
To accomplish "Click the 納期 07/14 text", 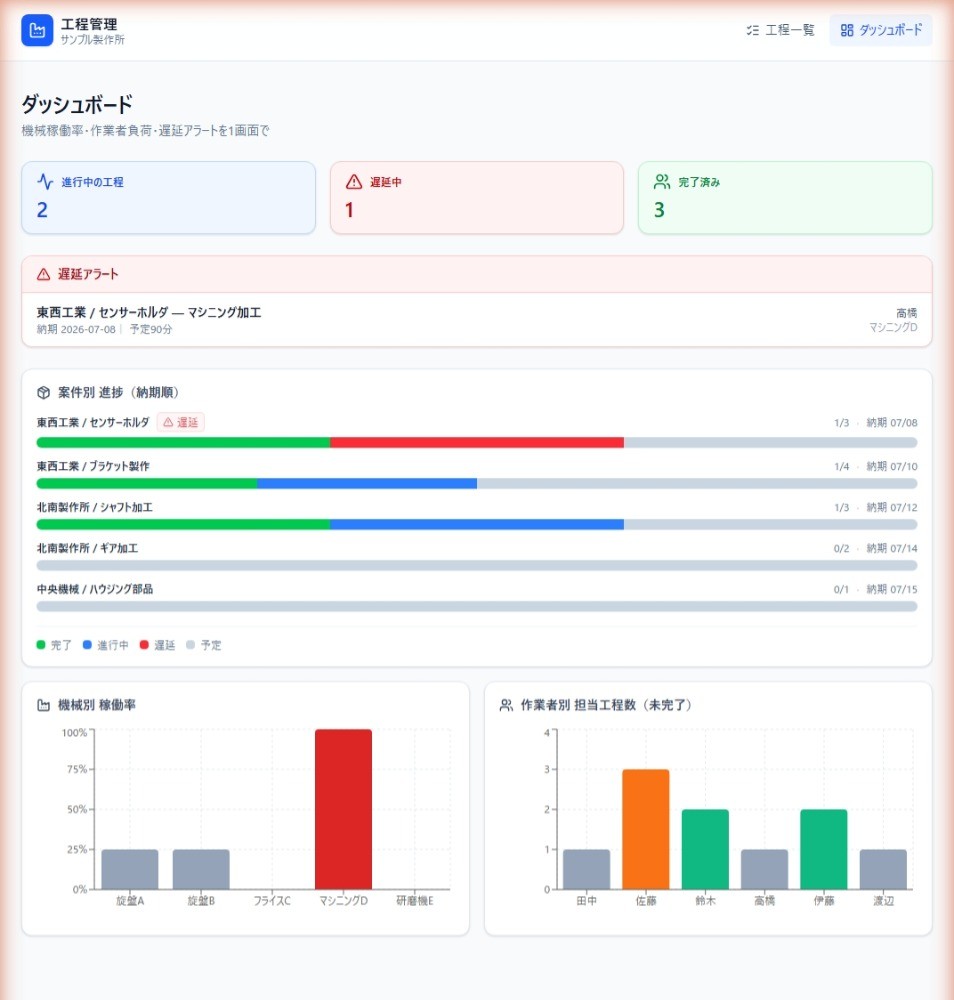I will tap(892, 548).
